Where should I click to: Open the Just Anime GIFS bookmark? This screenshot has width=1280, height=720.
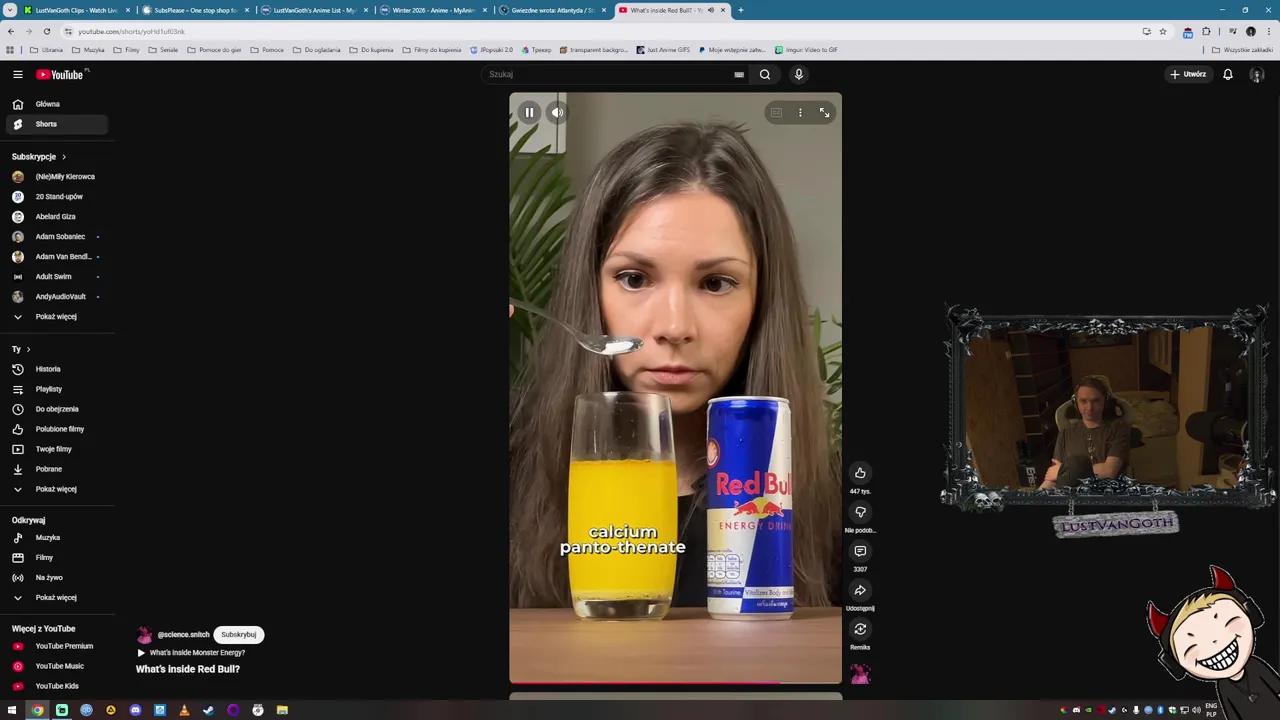tap(663, 50)
